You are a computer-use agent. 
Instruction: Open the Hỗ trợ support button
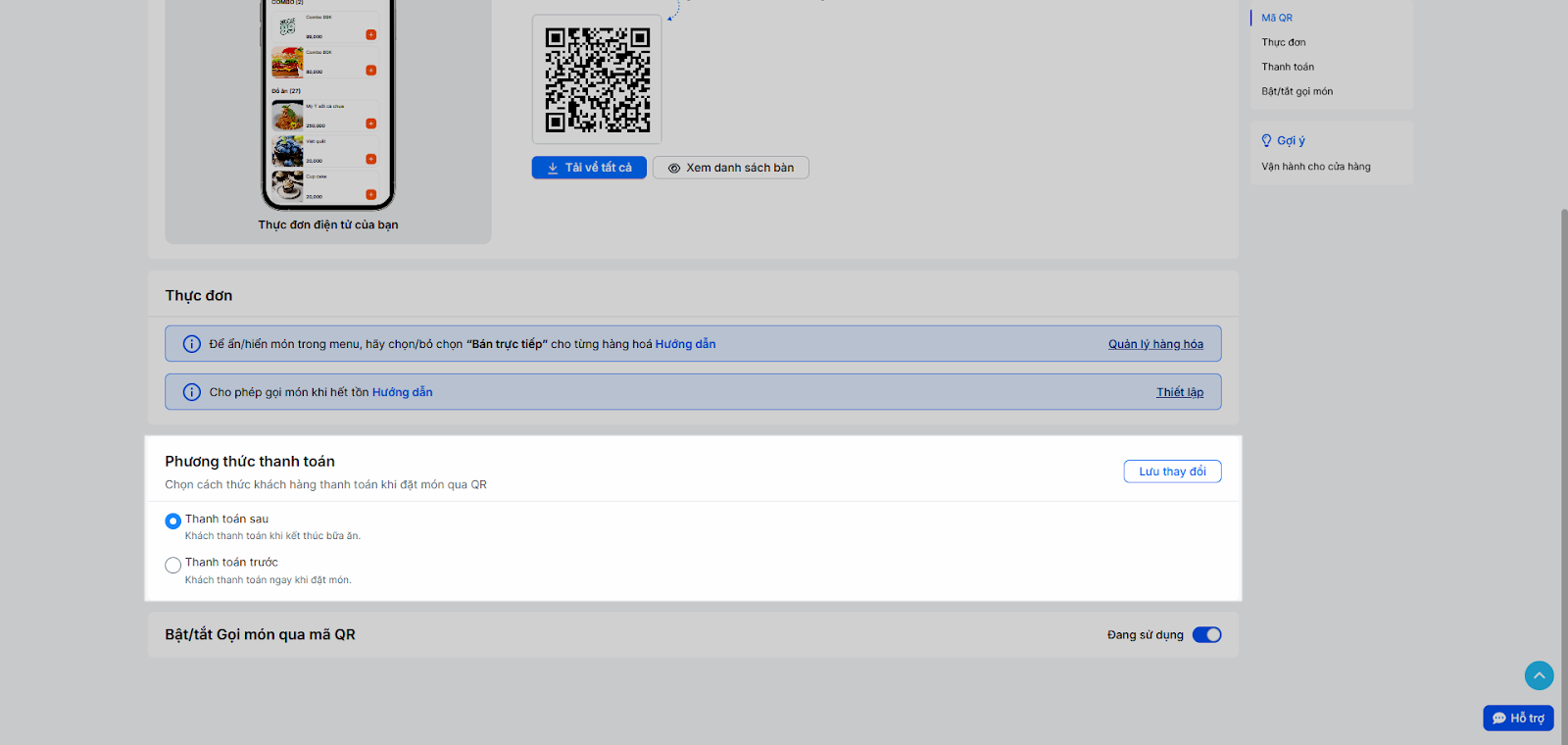coord(1518,719)
